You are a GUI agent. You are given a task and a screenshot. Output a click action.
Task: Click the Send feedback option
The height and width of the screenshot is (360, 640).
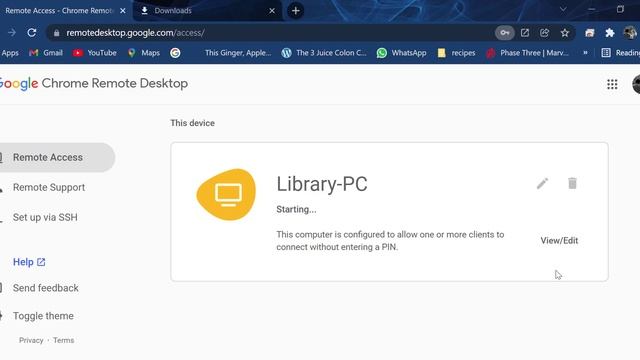[x=45, y=288]
